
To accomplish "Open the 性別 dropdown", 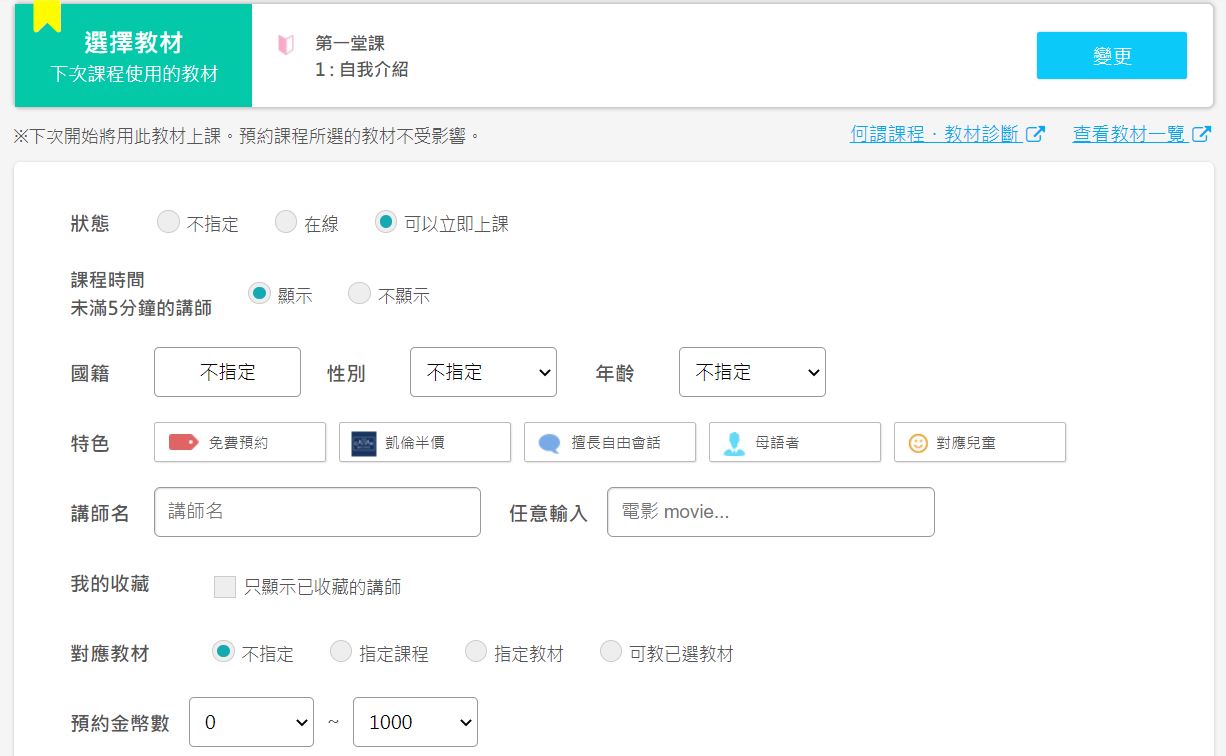I will pyautogui.click(x=483, y=372).
